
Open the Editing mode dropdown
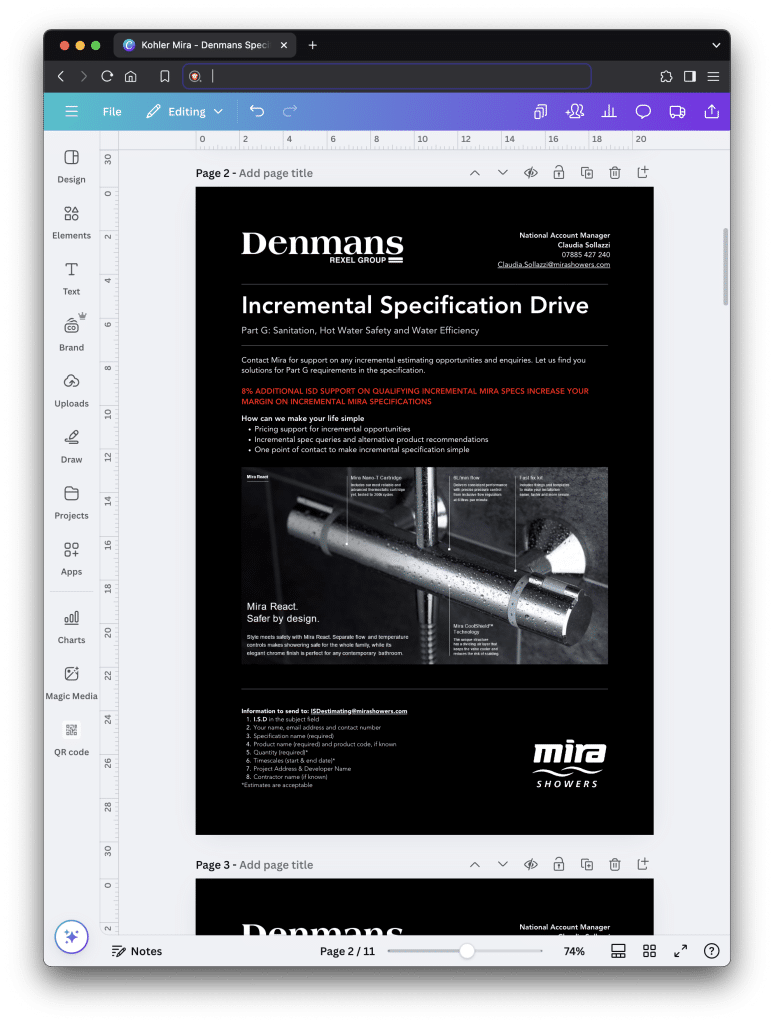185,112
